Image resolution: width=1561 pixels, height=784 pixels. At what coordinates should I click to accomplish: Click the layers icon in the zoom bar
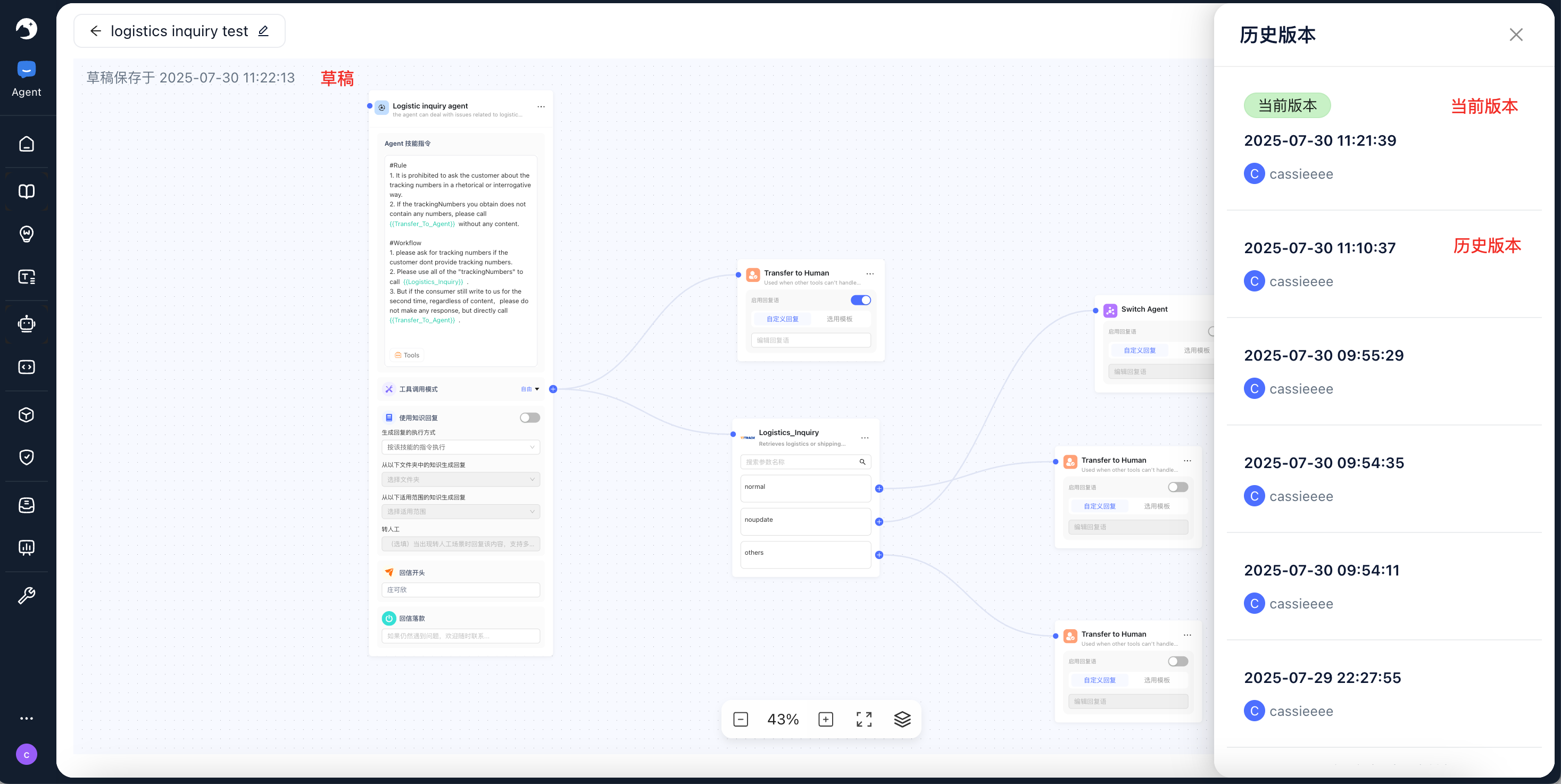tap(902, 719)
